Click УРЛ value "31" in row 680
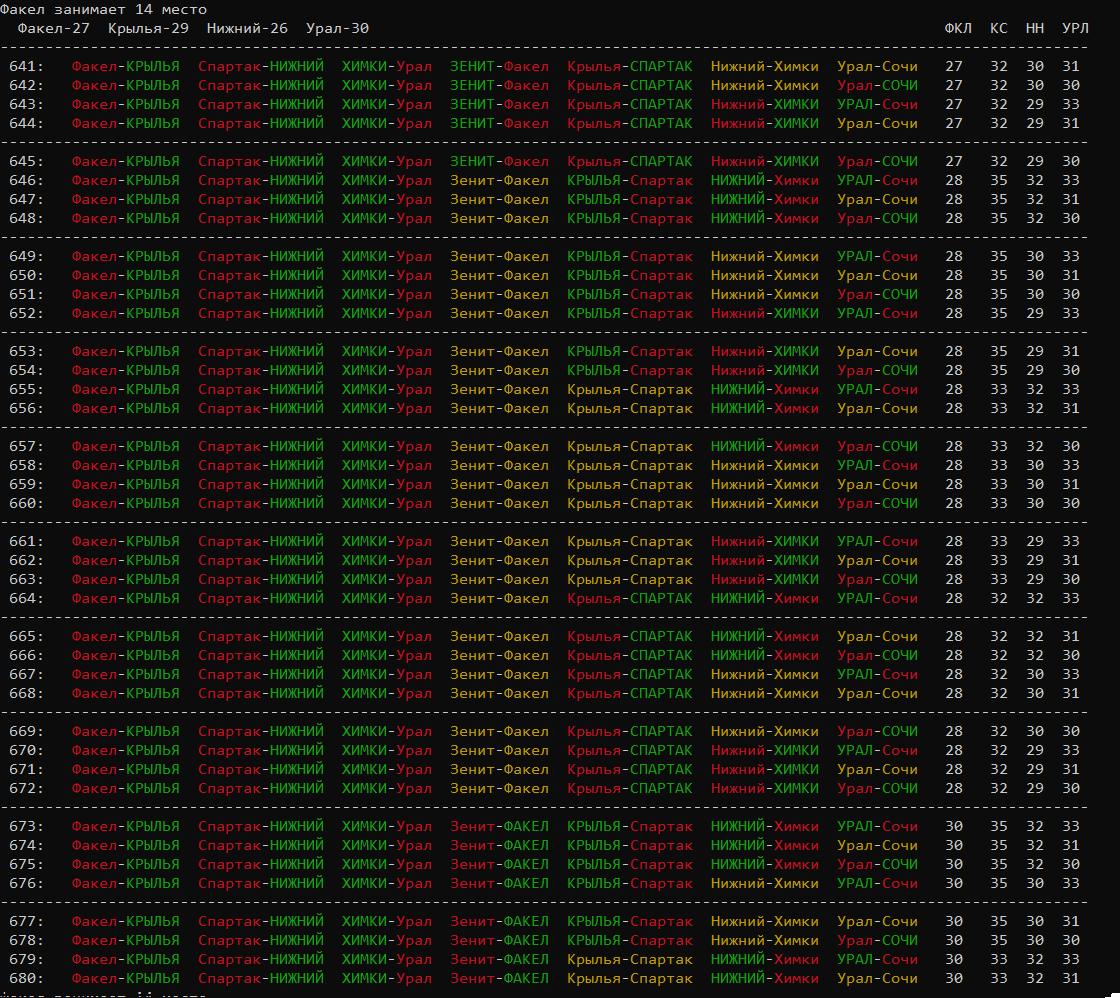This screenshot has width=1120, height=998. (1071, 978)
